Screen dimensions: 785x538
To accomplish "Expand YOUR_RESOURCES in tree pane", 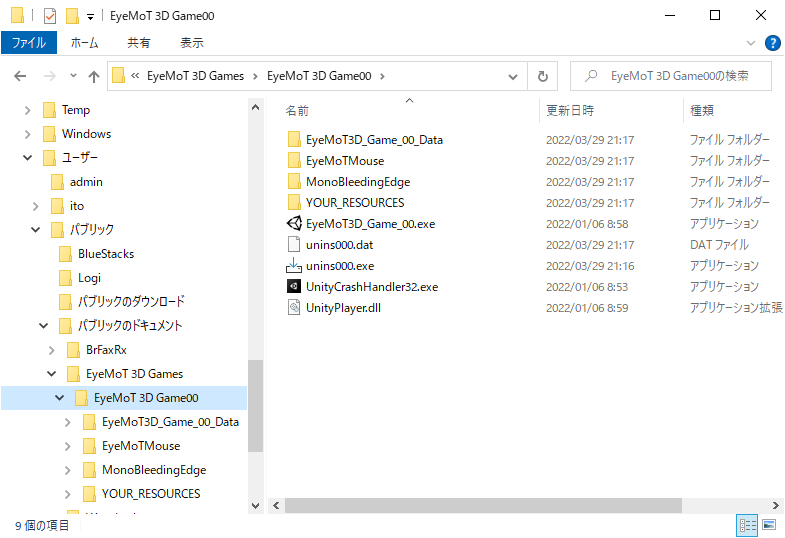I will [67, 494].
